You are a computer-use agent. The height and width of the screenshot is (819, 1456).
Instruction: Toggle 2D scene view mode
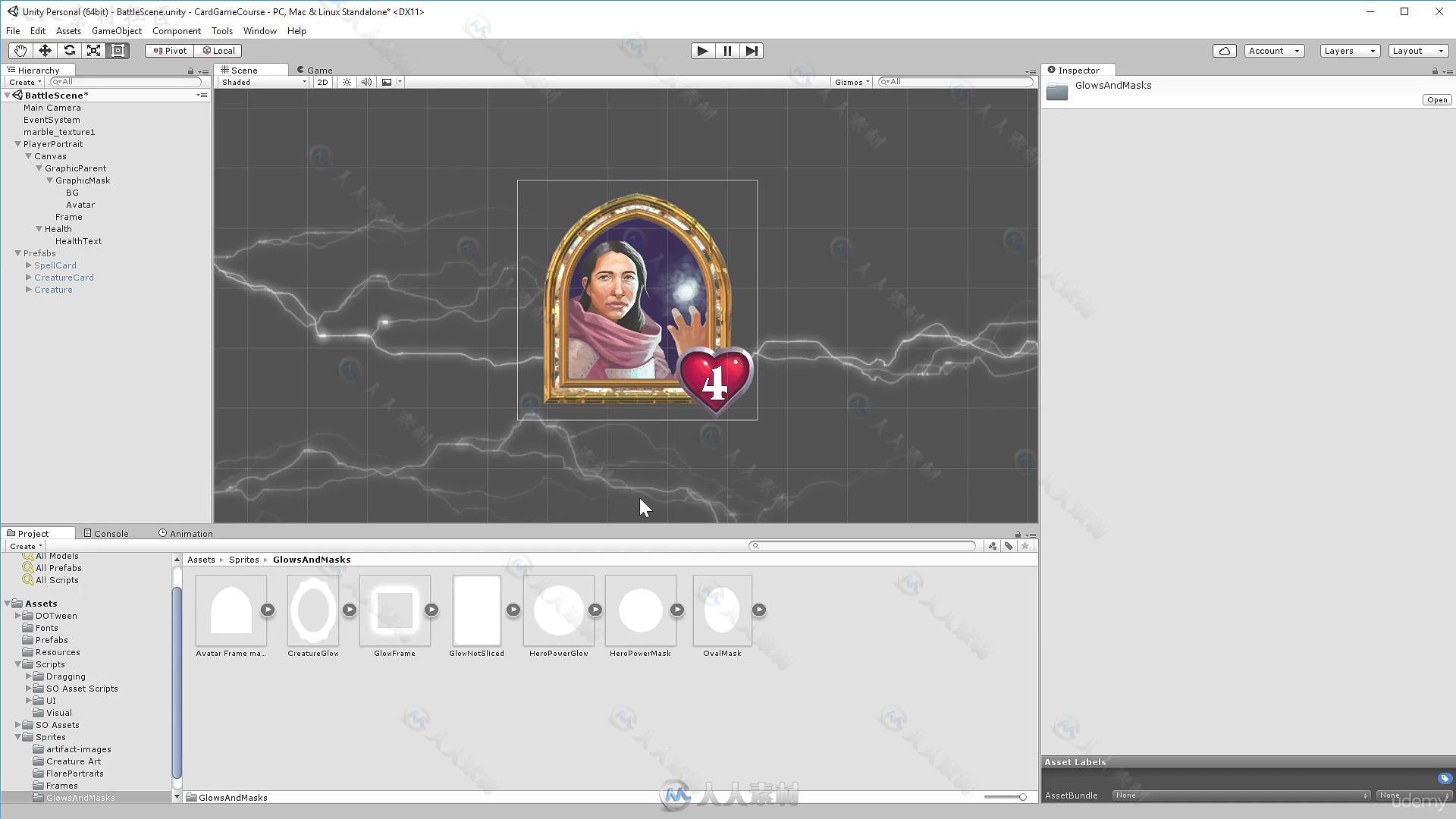pyautogui.click(x=322, y=82)
